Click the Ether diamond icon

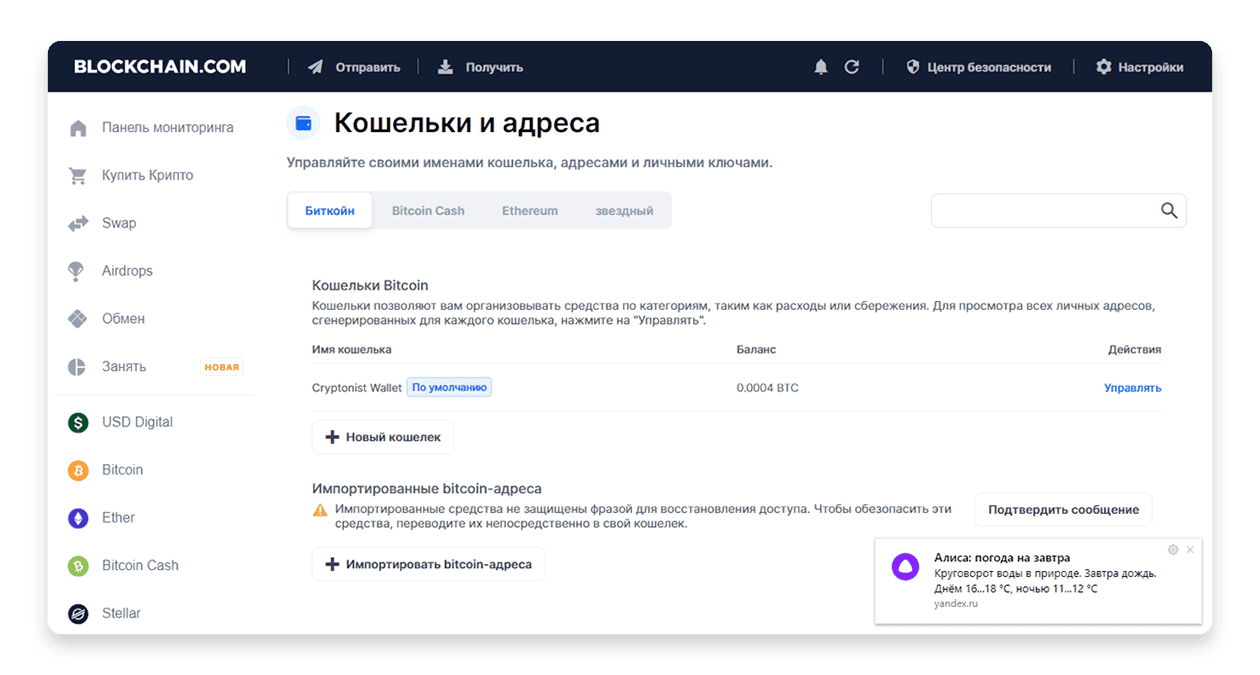point(78,518)
